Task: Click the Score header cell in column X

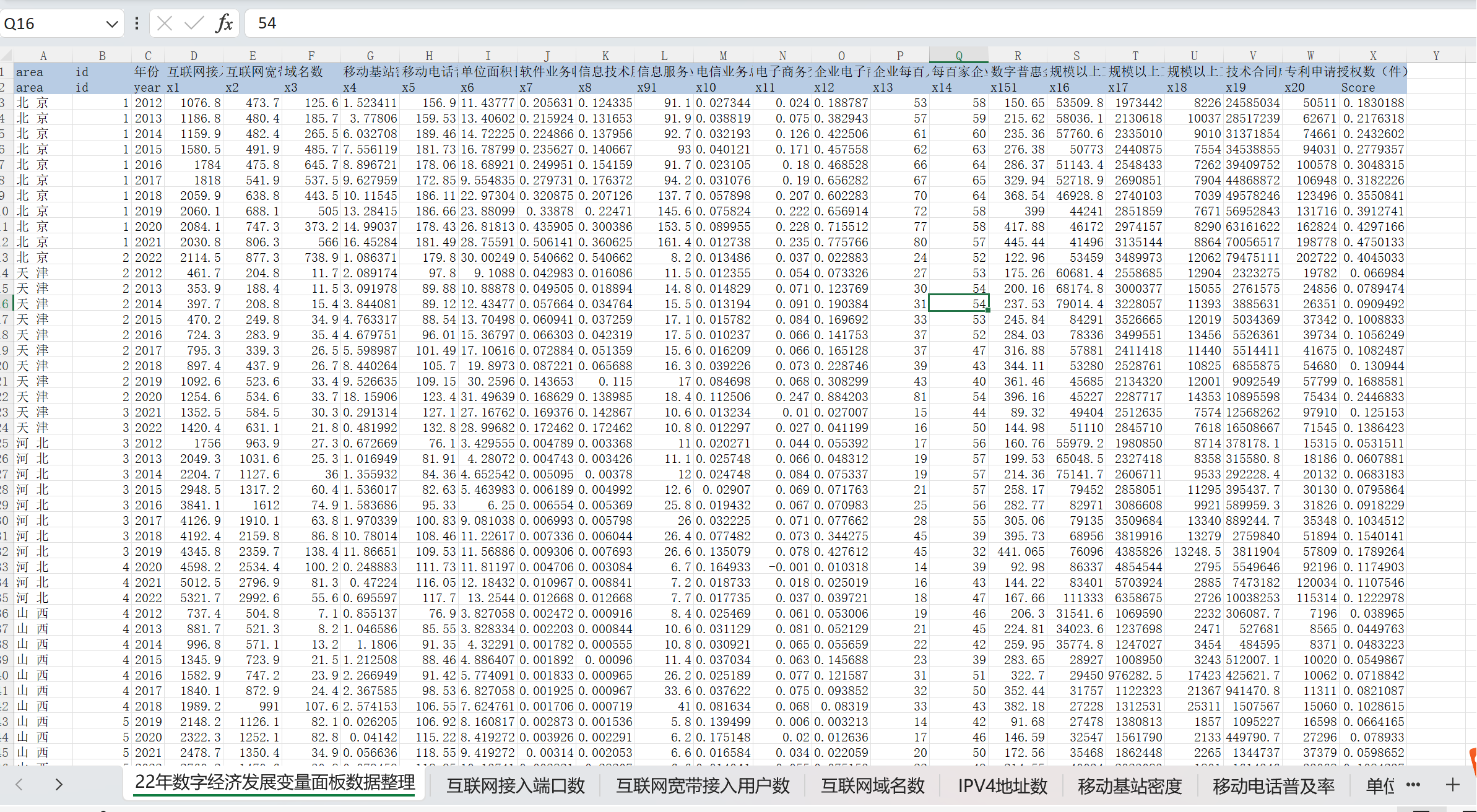Action: (x=1358, y=87)
